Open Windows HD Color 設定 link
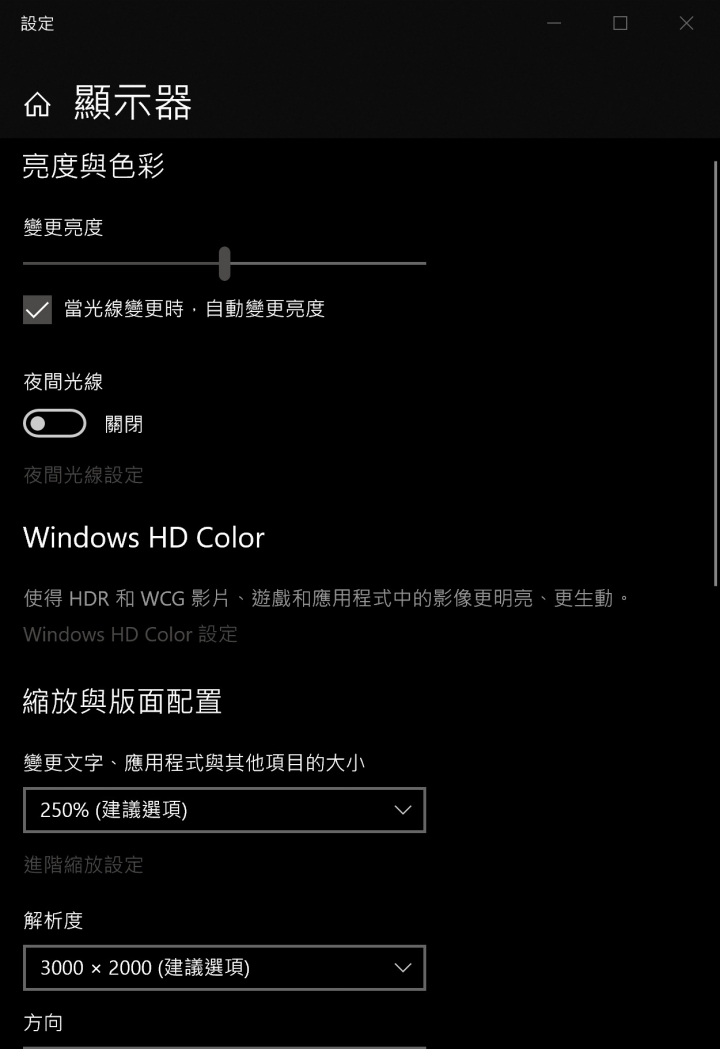The width and height of the screenshot is (720, 1049). [x=130, y=634]
